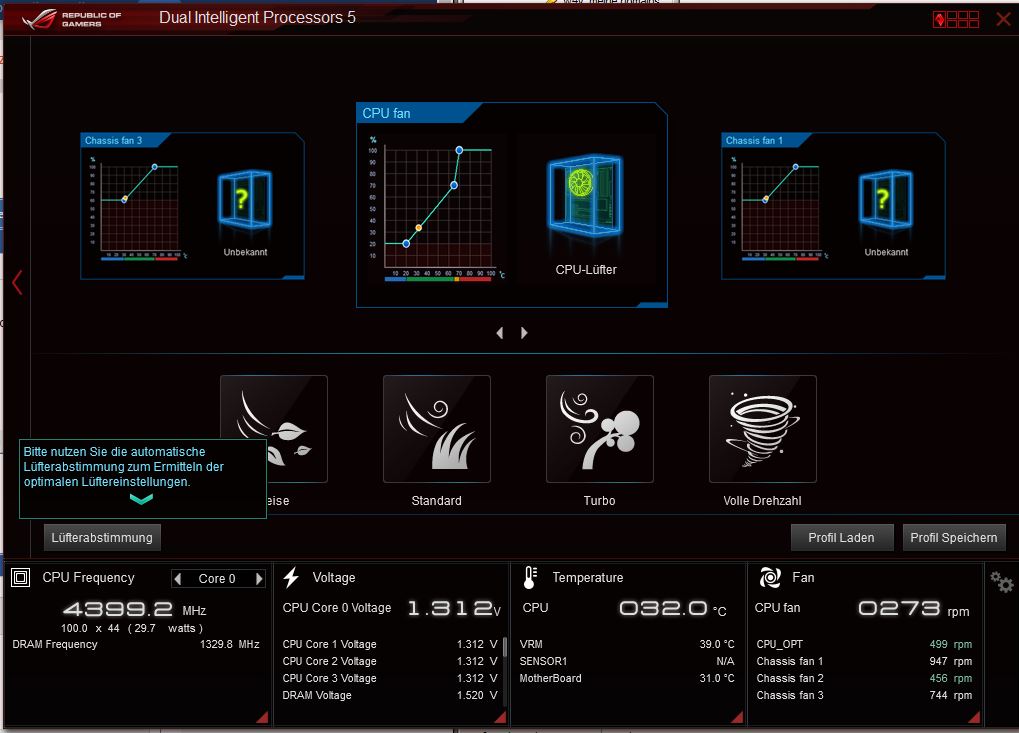Click the Lüfterabstimmung button
Image resolution: width=1019 pixels, height=733 pixels.
[102, 537]
